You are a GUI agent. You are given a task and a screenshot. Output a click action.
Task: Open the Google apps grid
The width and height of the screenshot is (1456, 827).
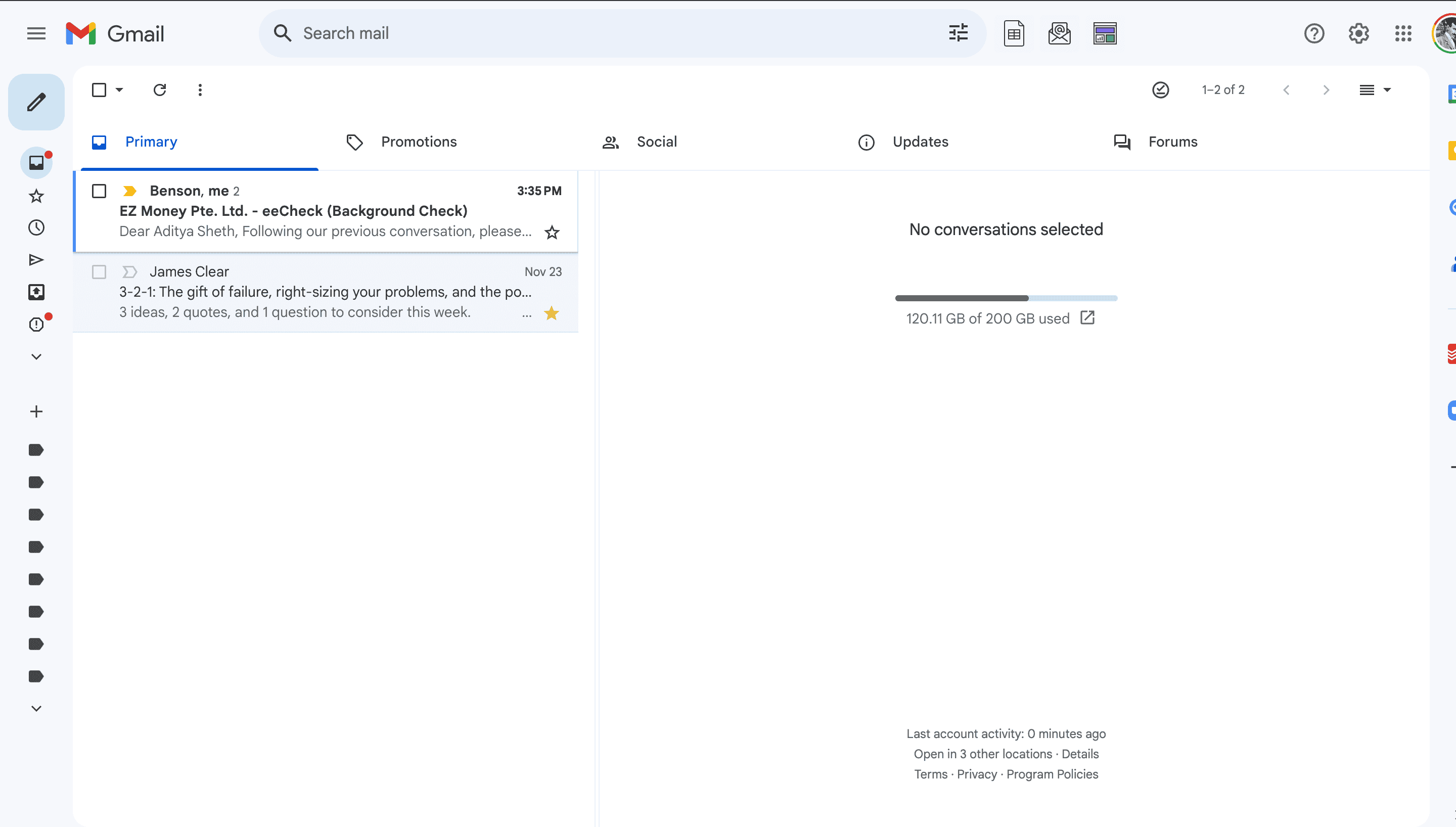tap(1403, 33)
